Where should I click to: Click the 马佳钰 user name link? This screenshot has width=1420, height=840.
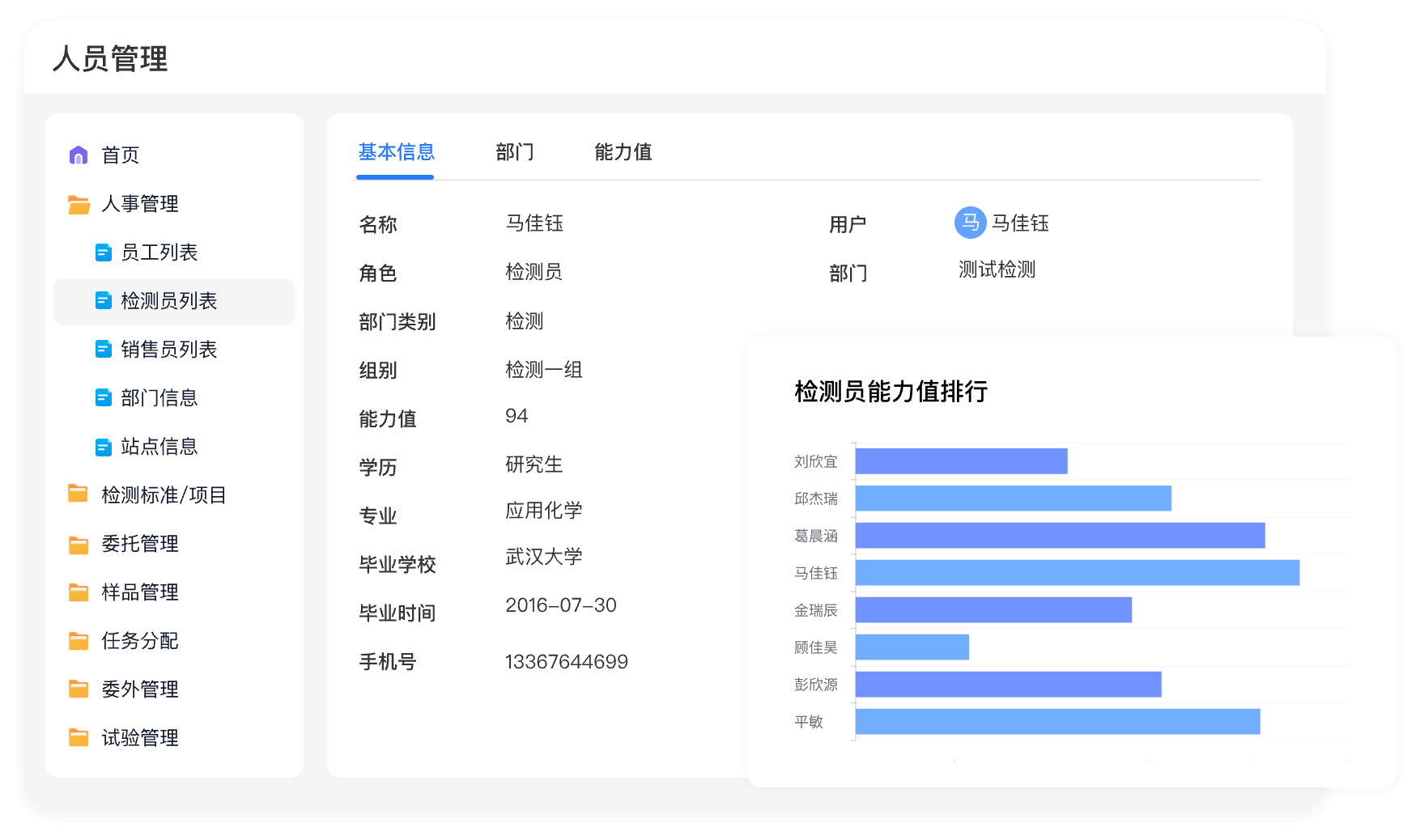click(x=1020, y=223)
